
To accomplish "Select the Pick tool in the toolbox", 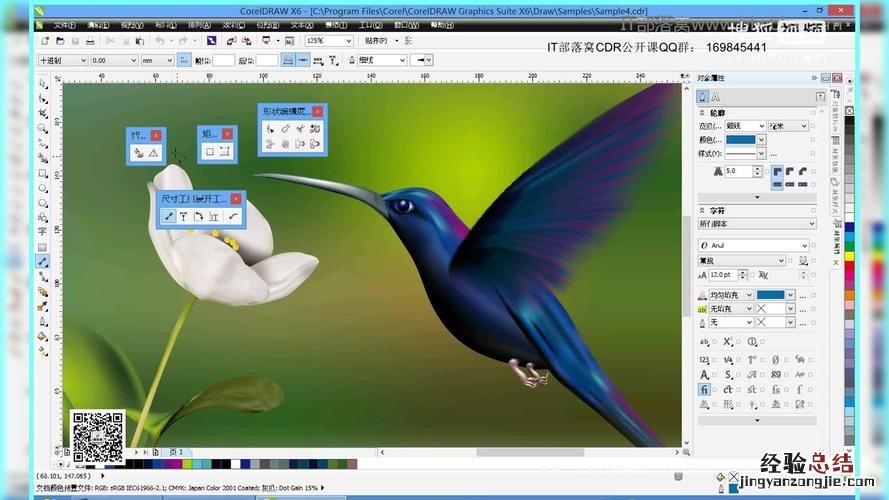I will 43,85.
